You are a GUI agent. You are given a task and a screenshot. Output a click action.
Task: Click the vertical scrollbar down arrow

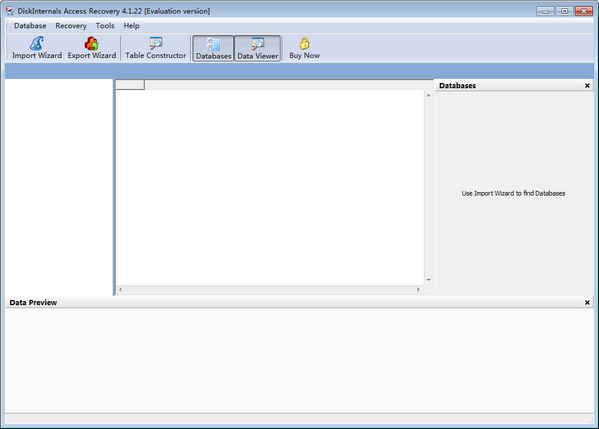tap(429, 280)
